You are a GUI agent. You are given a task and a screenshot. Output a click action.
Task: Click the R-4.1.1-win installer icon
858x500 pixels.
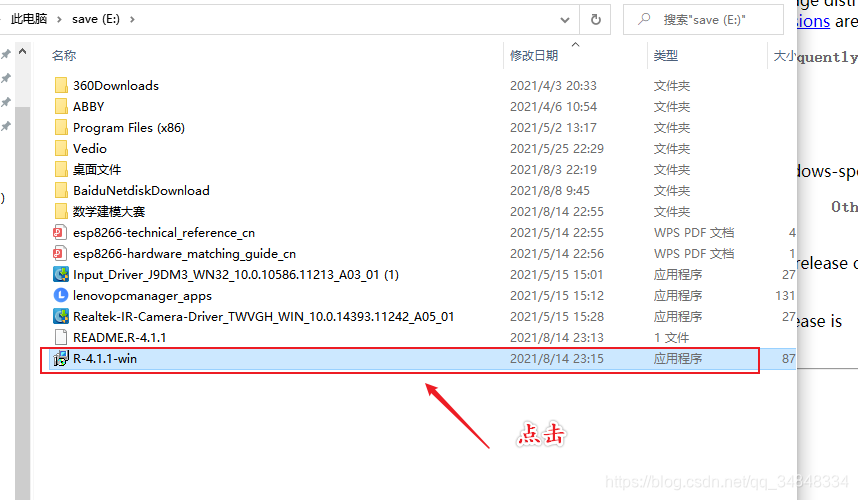pos(61,358)
